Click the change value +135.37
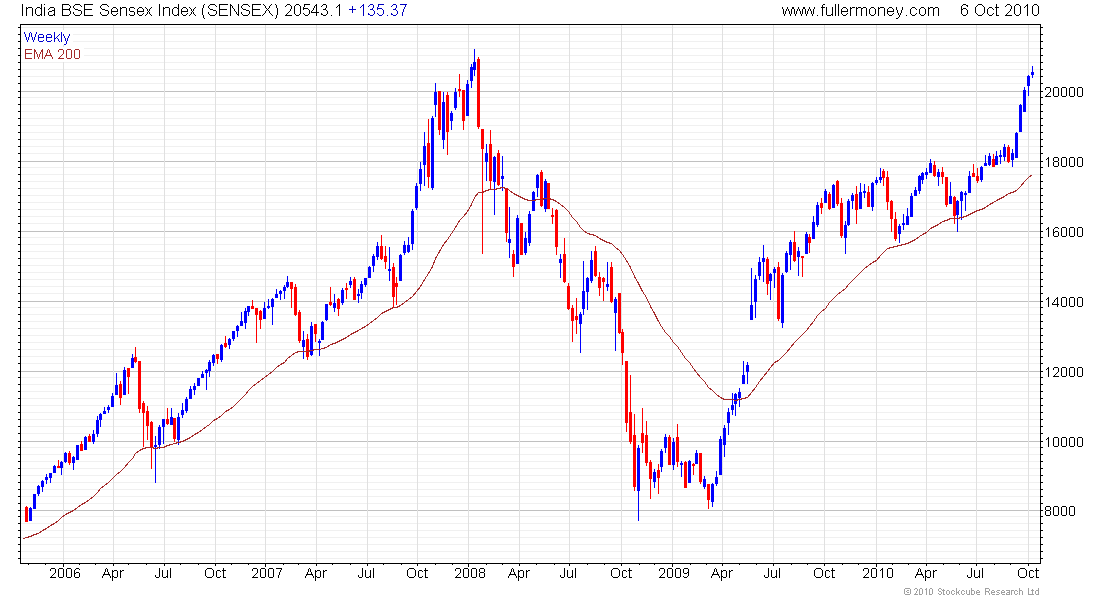Image resolution: width=1100 pixels, height=600 pixels. point(378,11)
